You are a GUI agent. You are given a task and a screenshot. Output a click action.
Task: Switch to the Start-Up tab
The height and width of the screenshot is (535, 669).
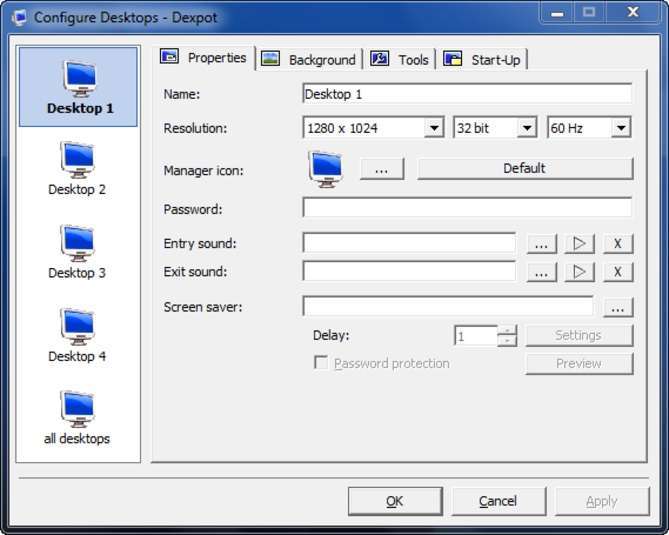click(482, 60)
